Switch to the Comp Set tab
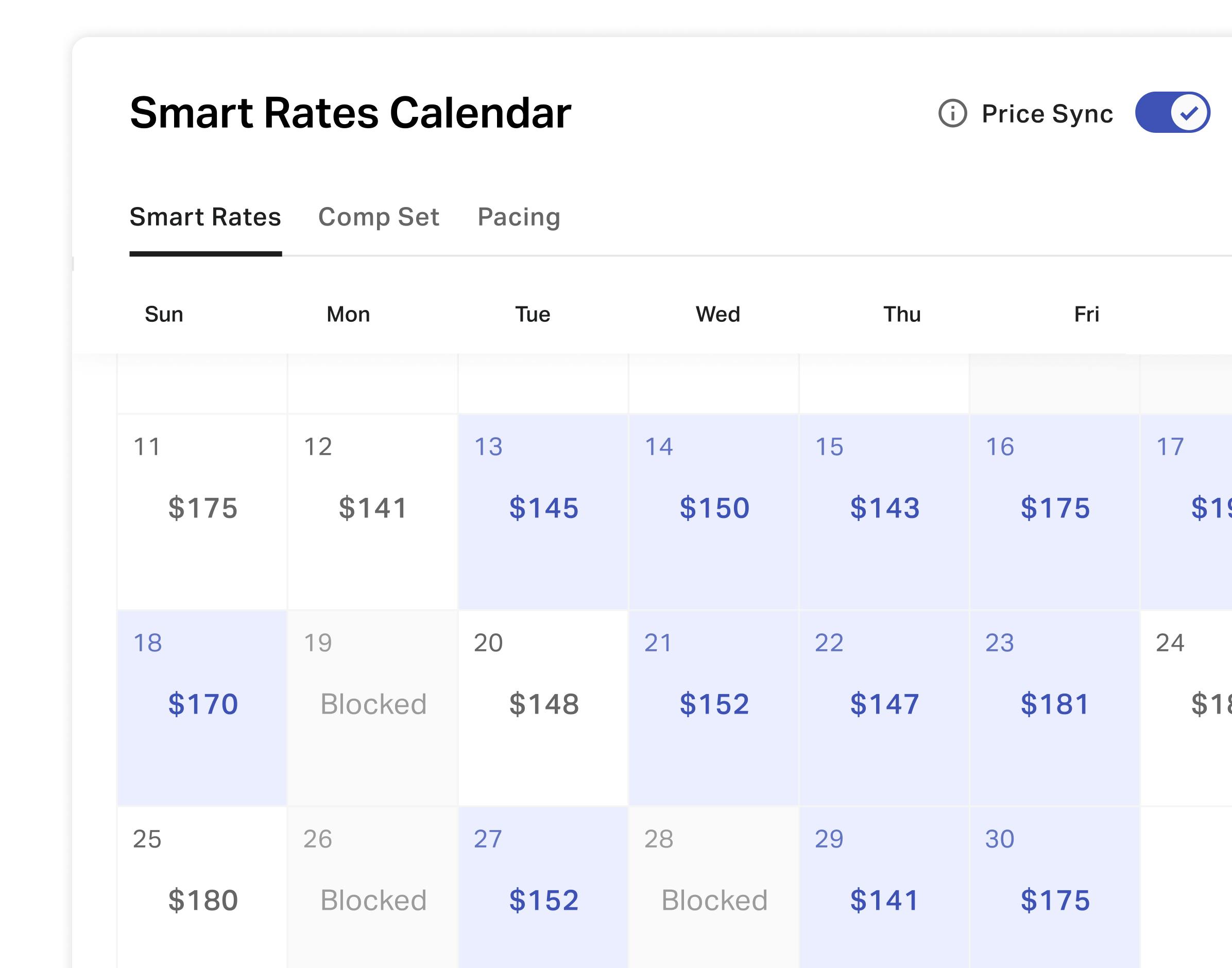The image size is (1232, 968). point(379,217)
